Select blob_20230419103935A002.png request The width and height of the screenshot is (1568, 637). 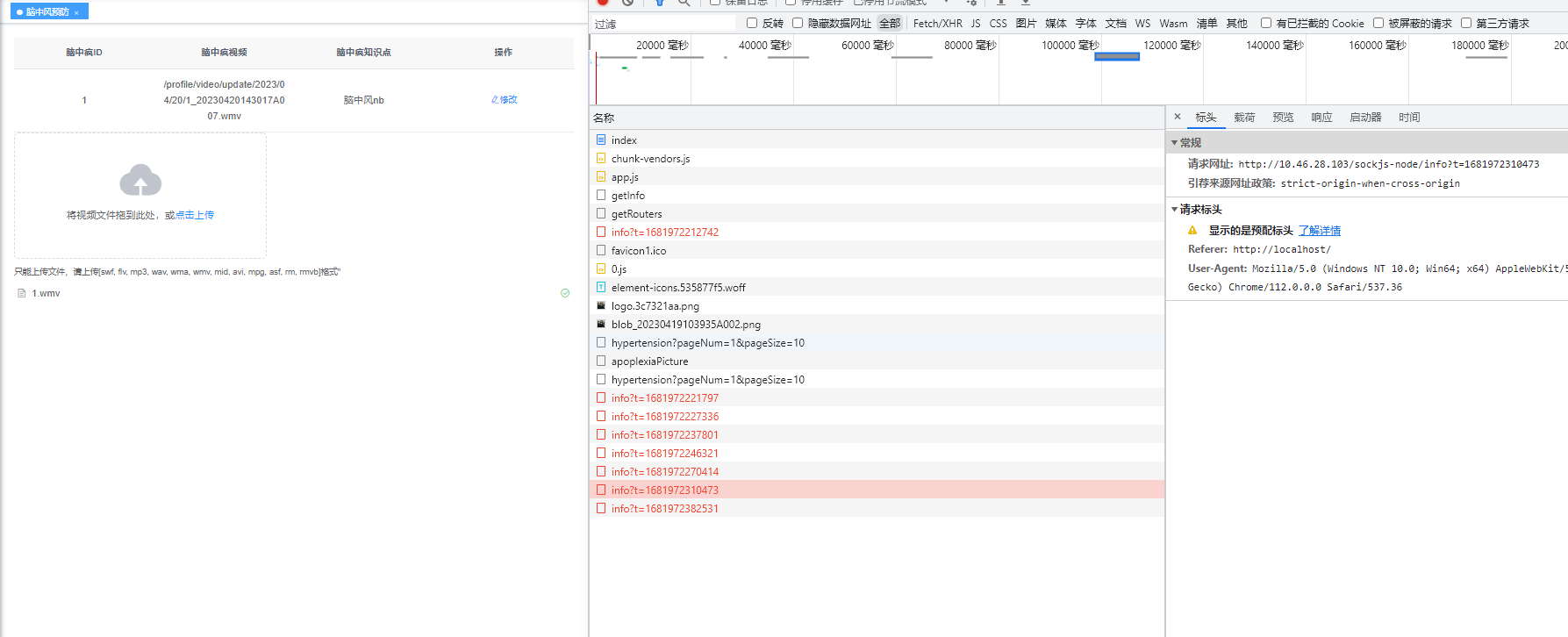[877, 325]
